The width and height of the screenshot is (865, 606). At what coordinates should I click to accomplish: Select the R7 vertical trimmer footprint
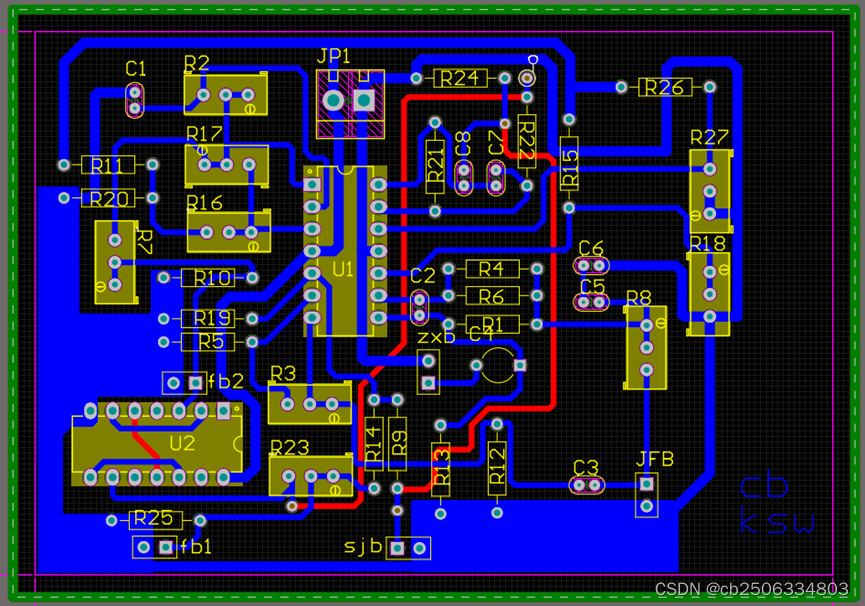115,262
